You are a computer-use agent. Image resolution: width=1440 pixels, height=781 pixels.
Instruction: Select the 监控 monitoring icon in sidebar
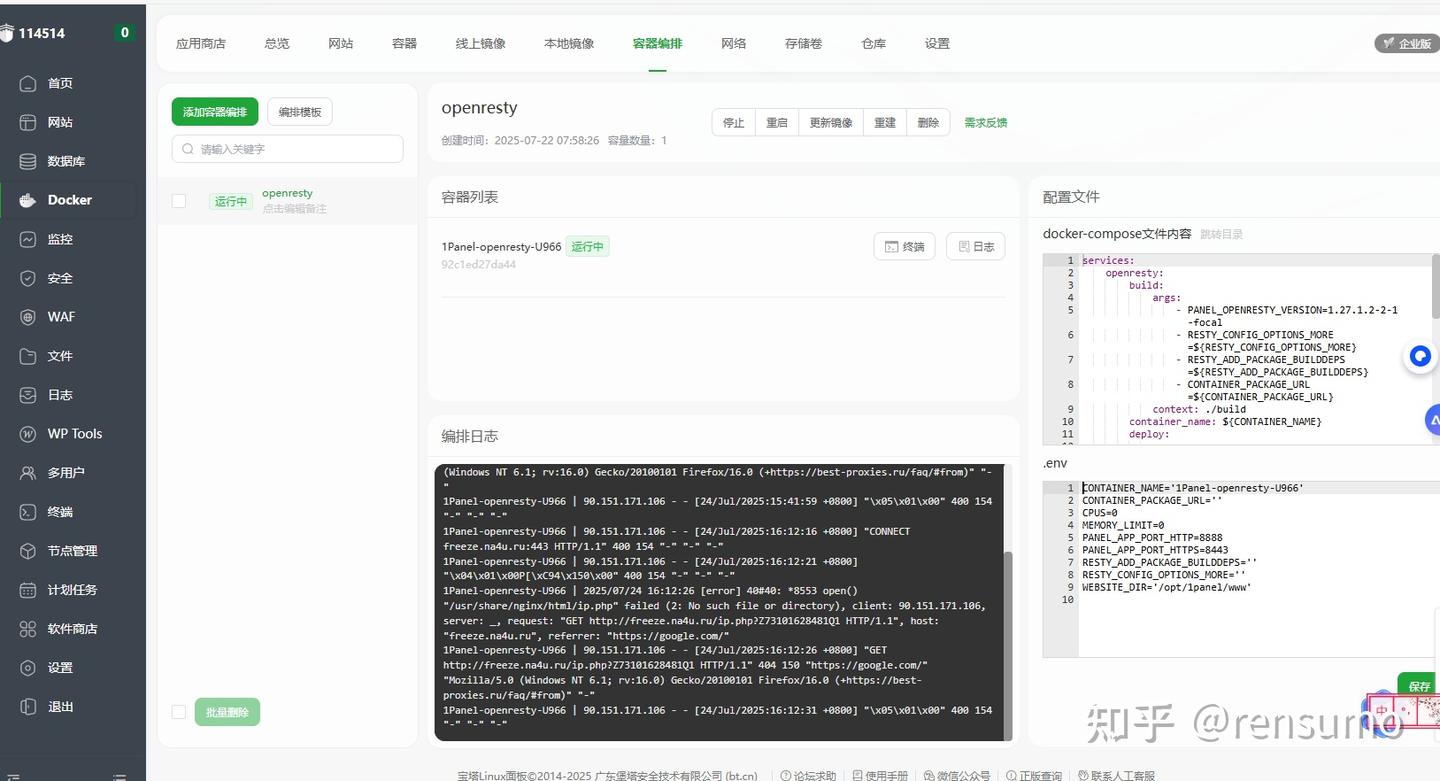[28, 238]
